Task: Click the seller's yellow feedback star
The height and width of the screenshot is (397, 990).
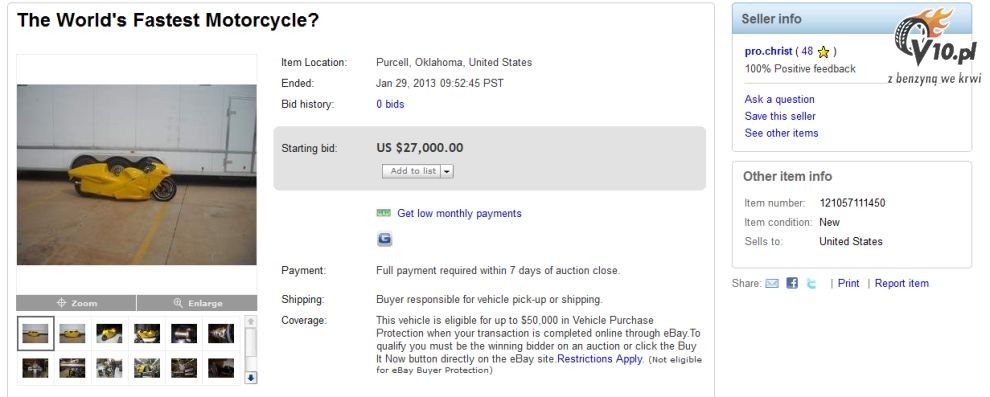Action: [x=823, y=52]
